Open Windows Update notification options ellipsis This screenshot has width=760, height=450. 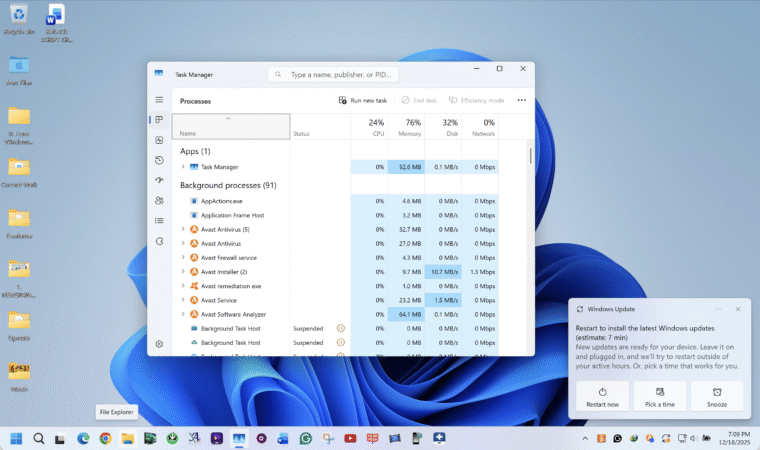pyautogui.click(x=718, y=309)
